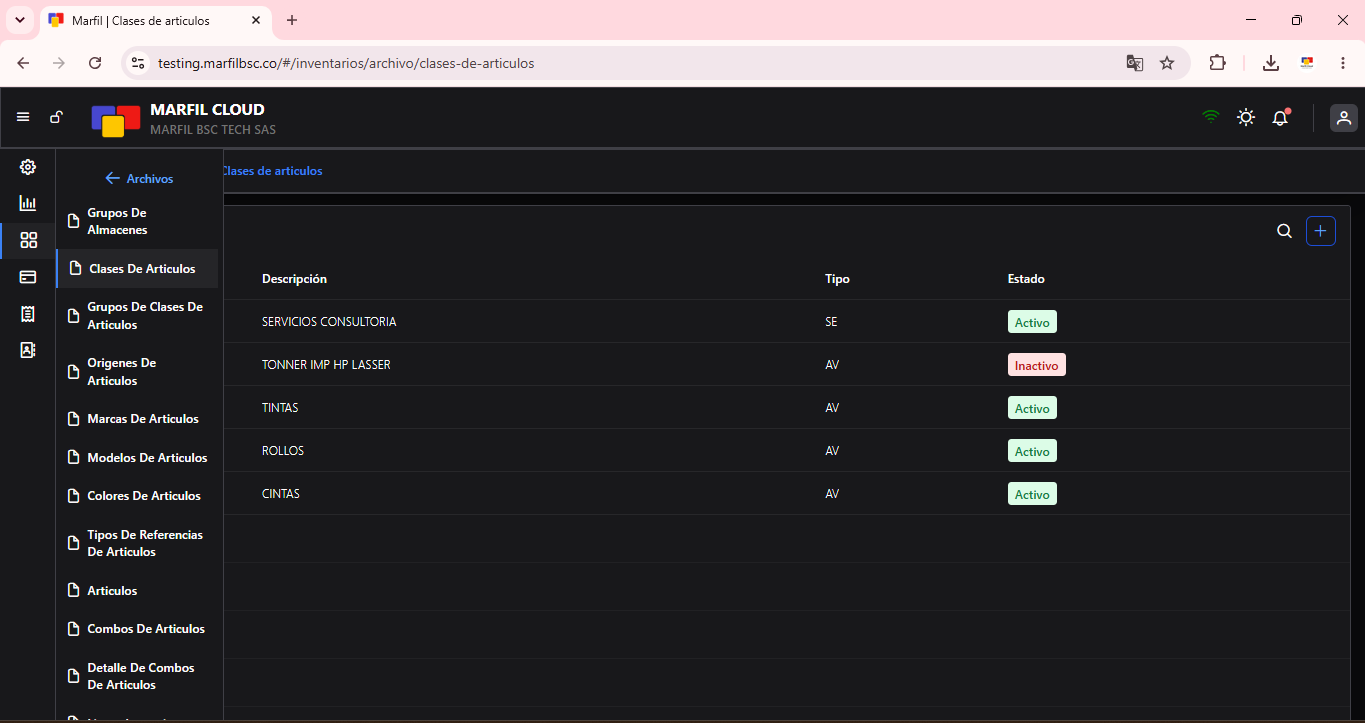Open Chrome three-dot menu
The width and height of the screenshot is (1365, 723).
click(x=1342, y=63)
